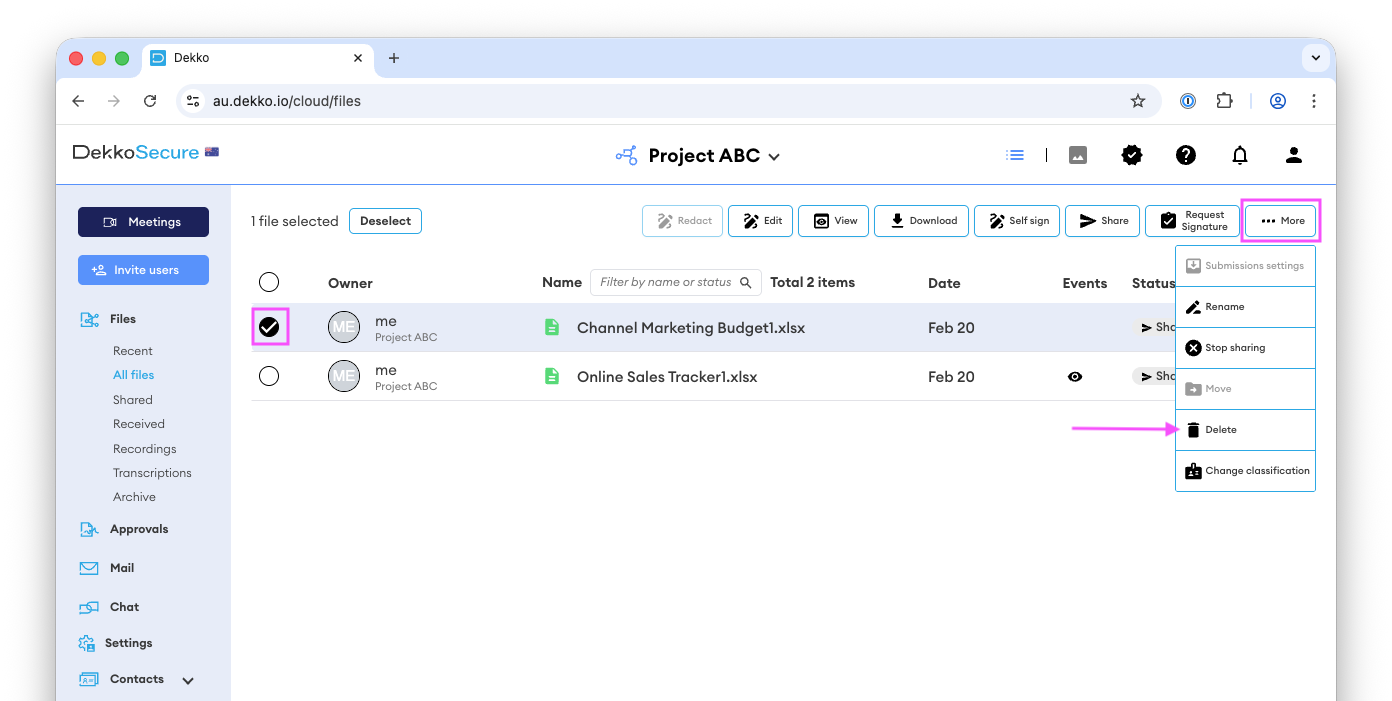Open the verified badge icon in header
The width and height of the screenshot is (1392, 701).
tap(1132, 155)
